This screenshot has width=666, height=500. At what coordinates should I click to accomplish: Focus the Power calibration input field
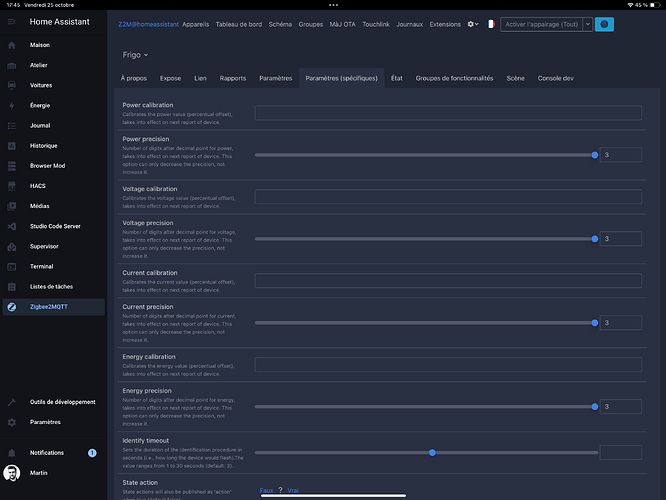pyautogui.click(x=448, y=113)
